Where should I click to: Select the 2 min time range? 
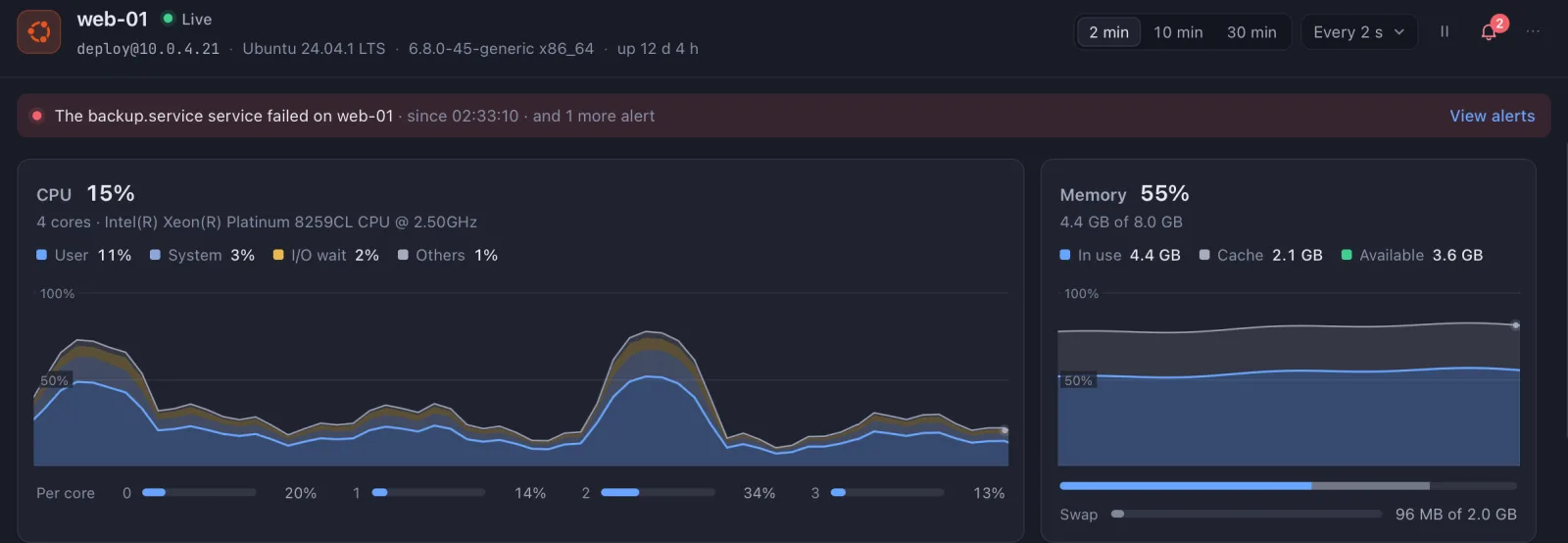coord(1108,32)
